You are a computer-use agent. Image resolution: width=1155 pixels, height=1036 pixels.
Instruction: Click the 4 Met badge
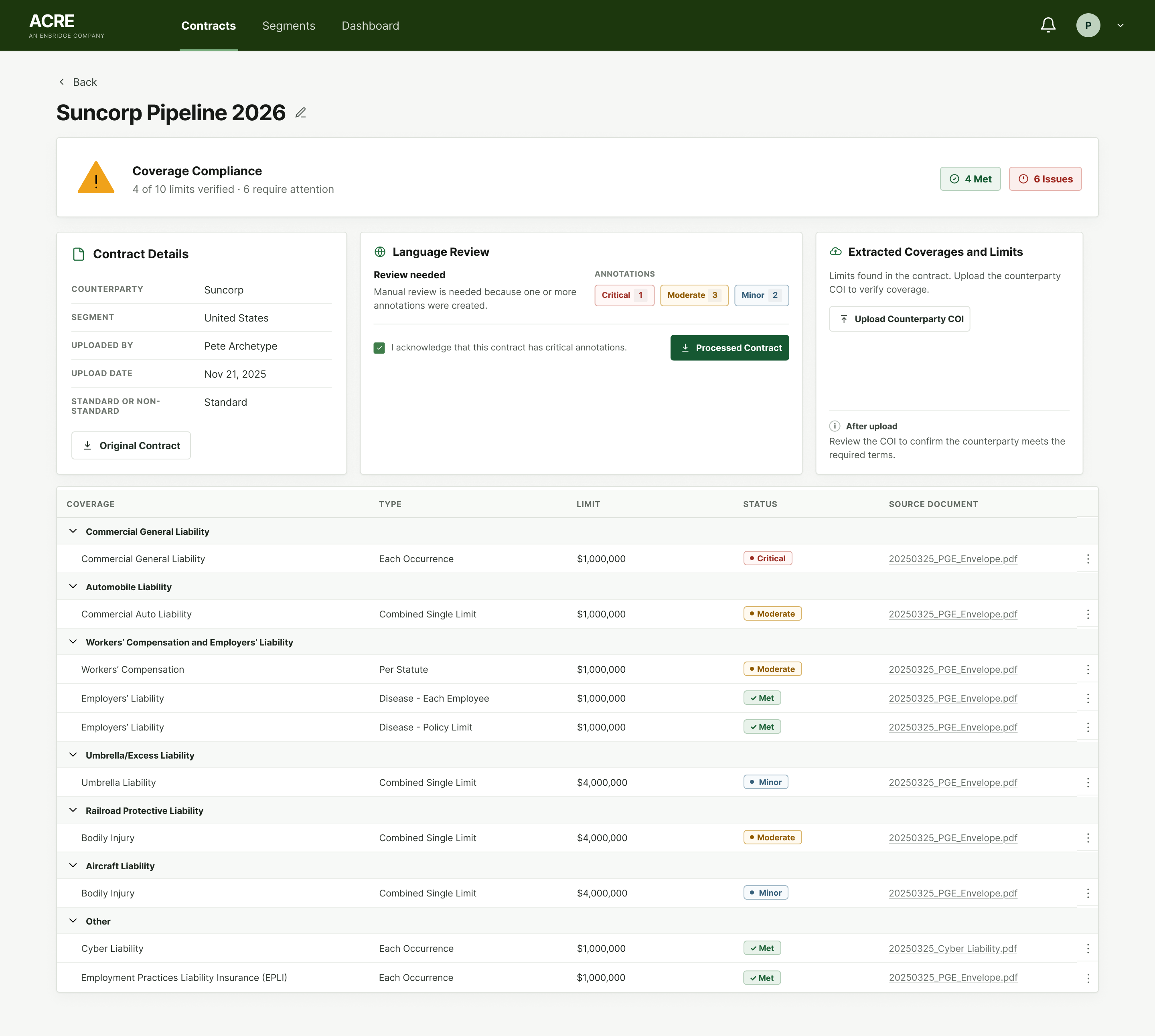[970, 179]
